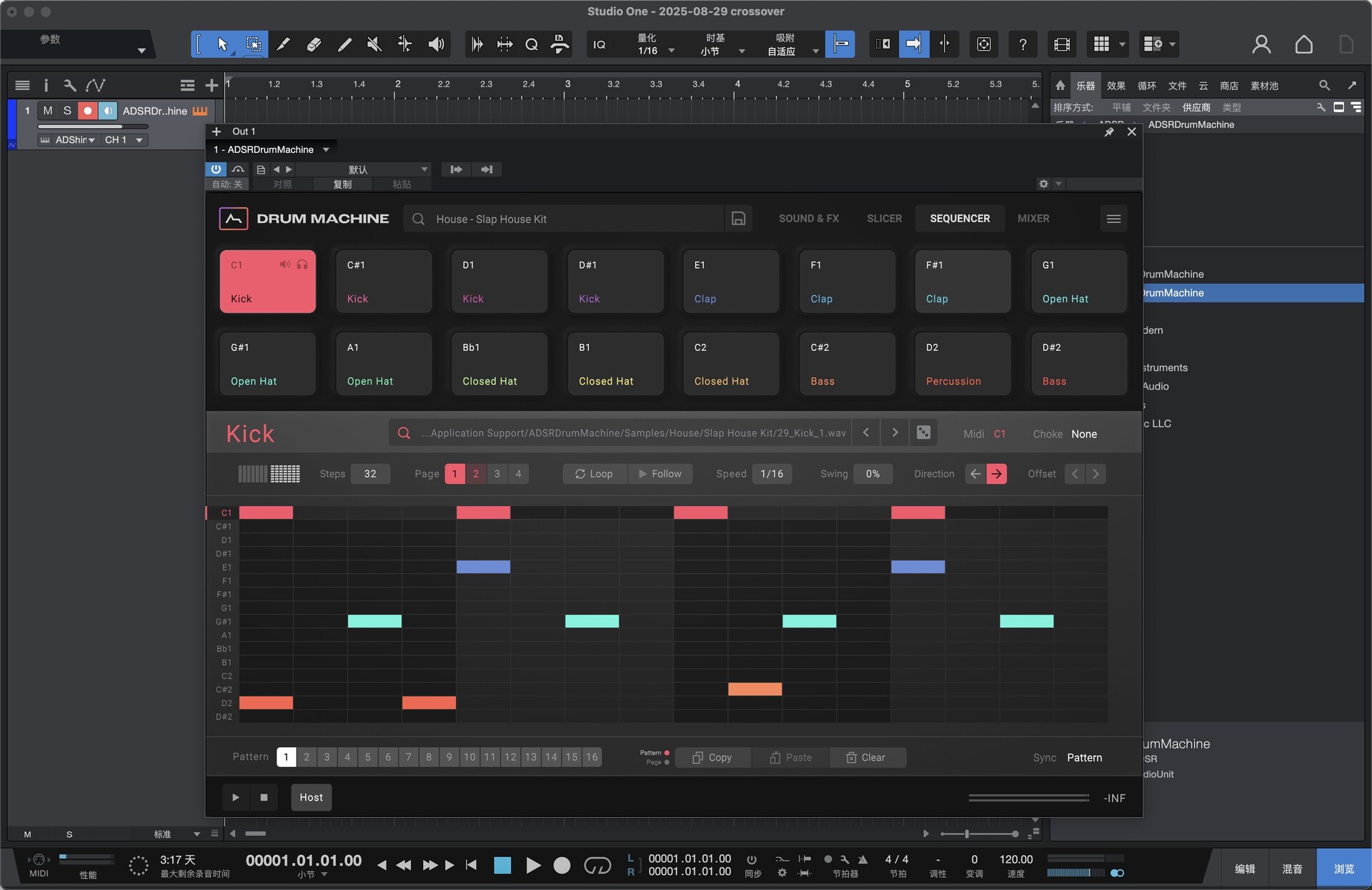Load previous Kick sample arrow
The image size is (1372, 890).
[x=866, y=432]
